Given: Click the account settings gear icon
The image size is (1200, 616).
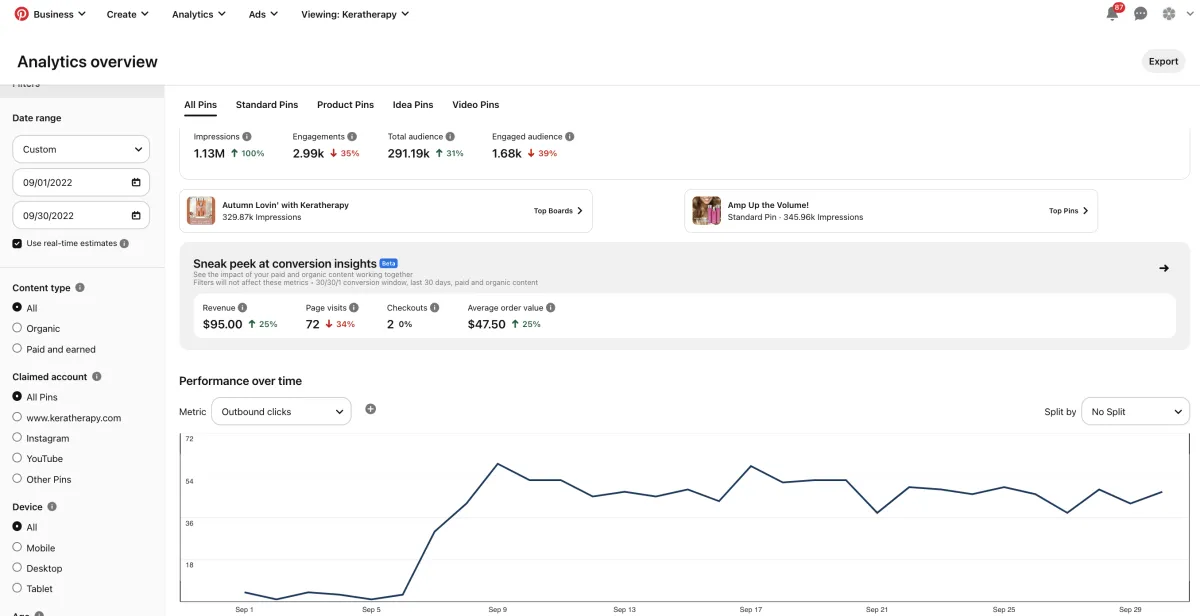Looking at the screenshot, I should (1169, 14).
